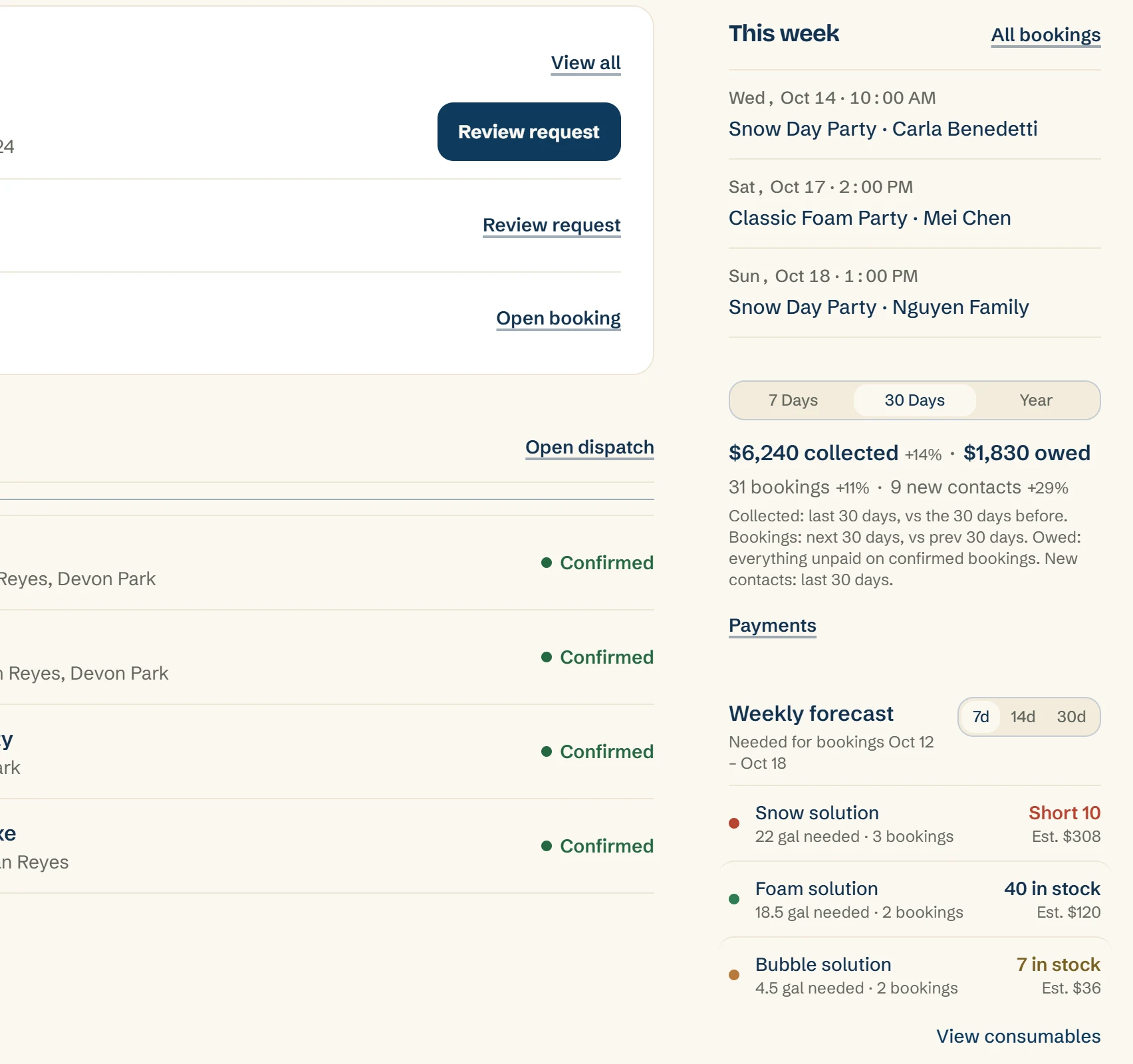The width and height of the screenshot is (1133, 1064).
Task: Click the 9 new contacts stat
Action: click(x=955, y=487)
